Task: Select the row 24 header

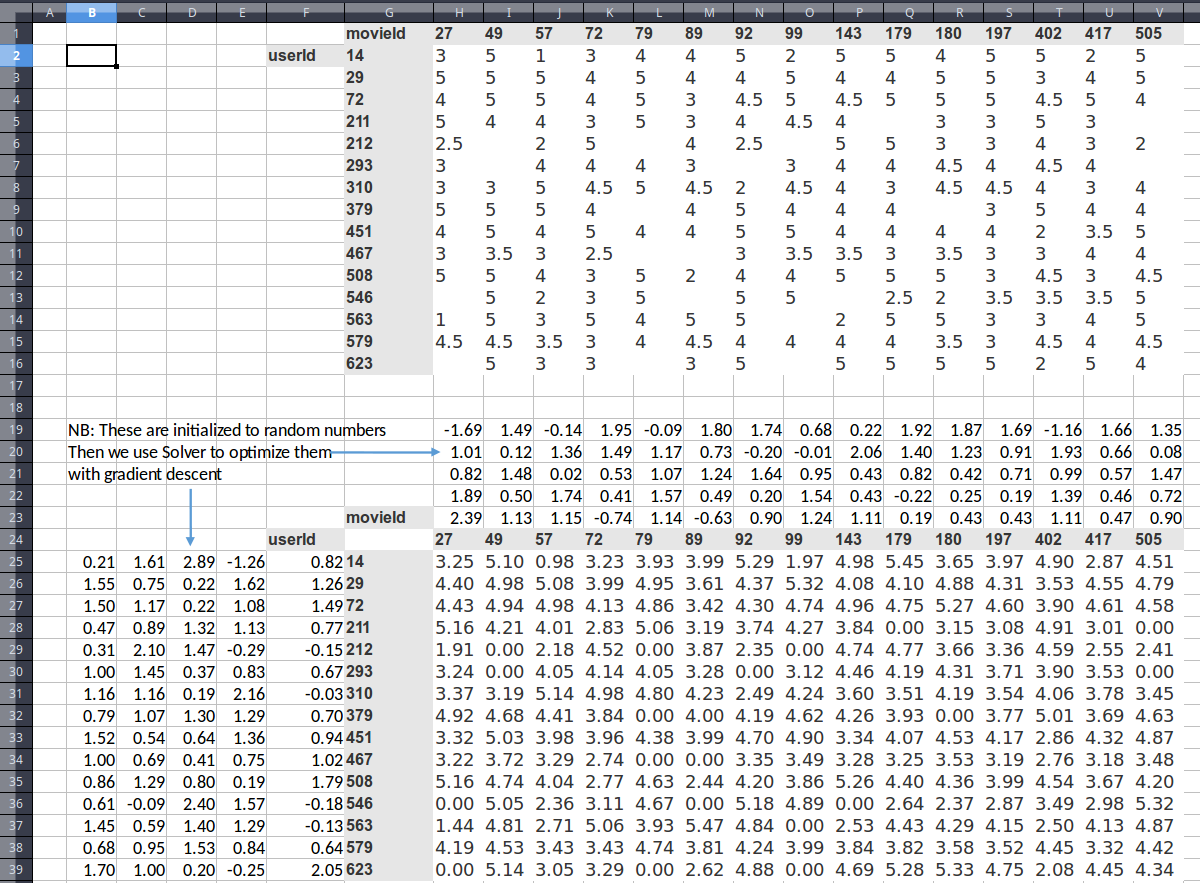Action: tap(16, 540)
